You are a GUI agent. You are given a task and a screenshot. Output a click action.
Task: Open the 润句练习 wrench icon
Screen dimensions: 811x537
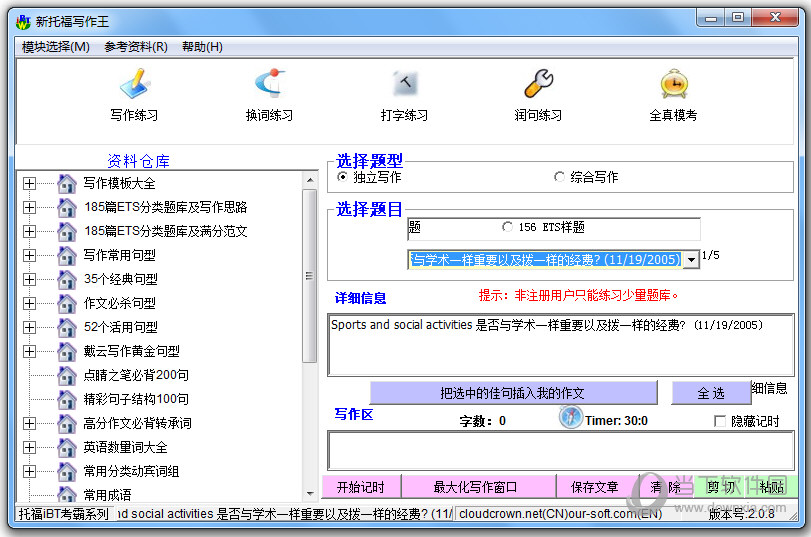tap(538, 83)
